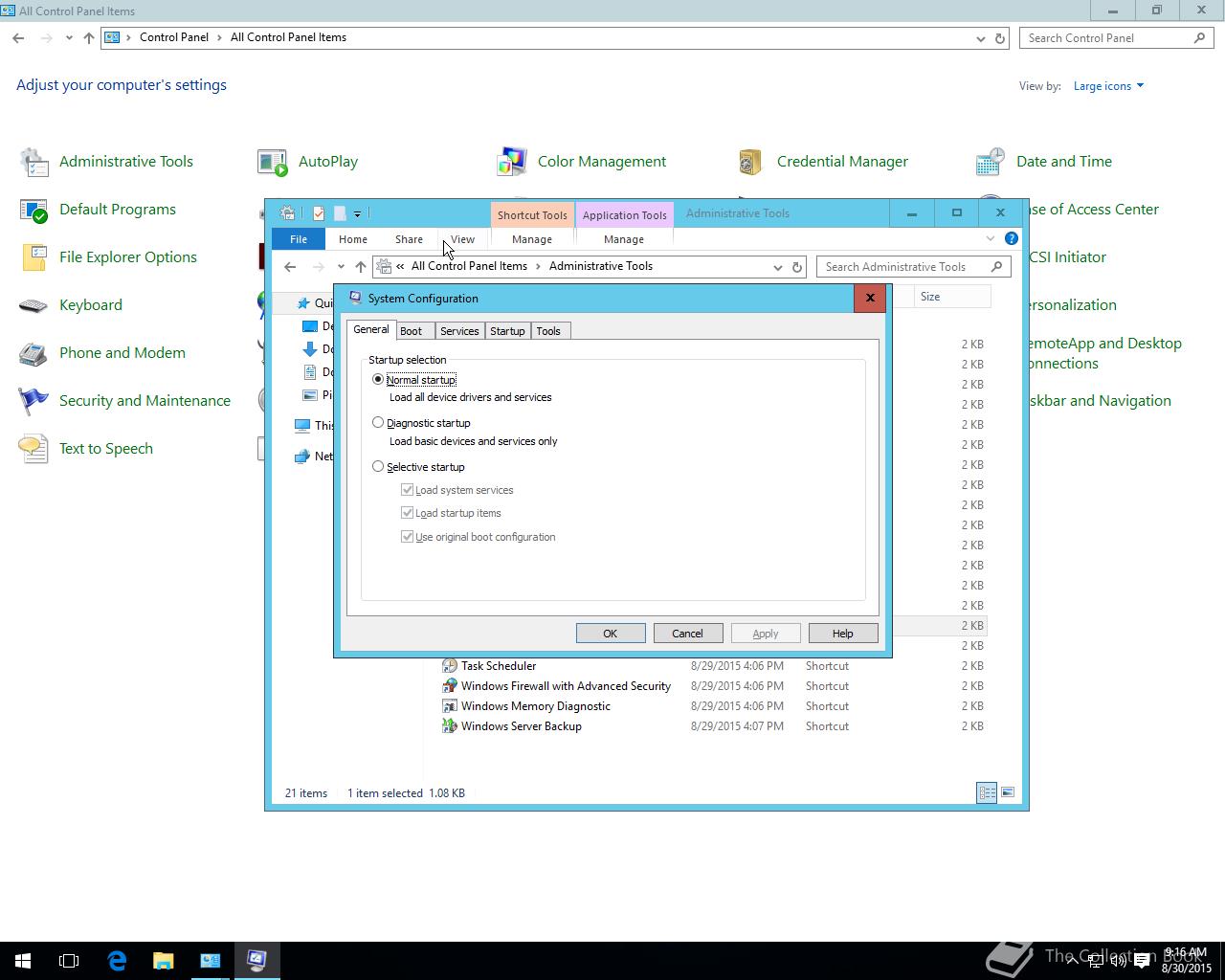This screenshot has height=980, width=1225.
Task: Customize Quick Access Toolbar dropdown arrow
Action: pos(357,213)
